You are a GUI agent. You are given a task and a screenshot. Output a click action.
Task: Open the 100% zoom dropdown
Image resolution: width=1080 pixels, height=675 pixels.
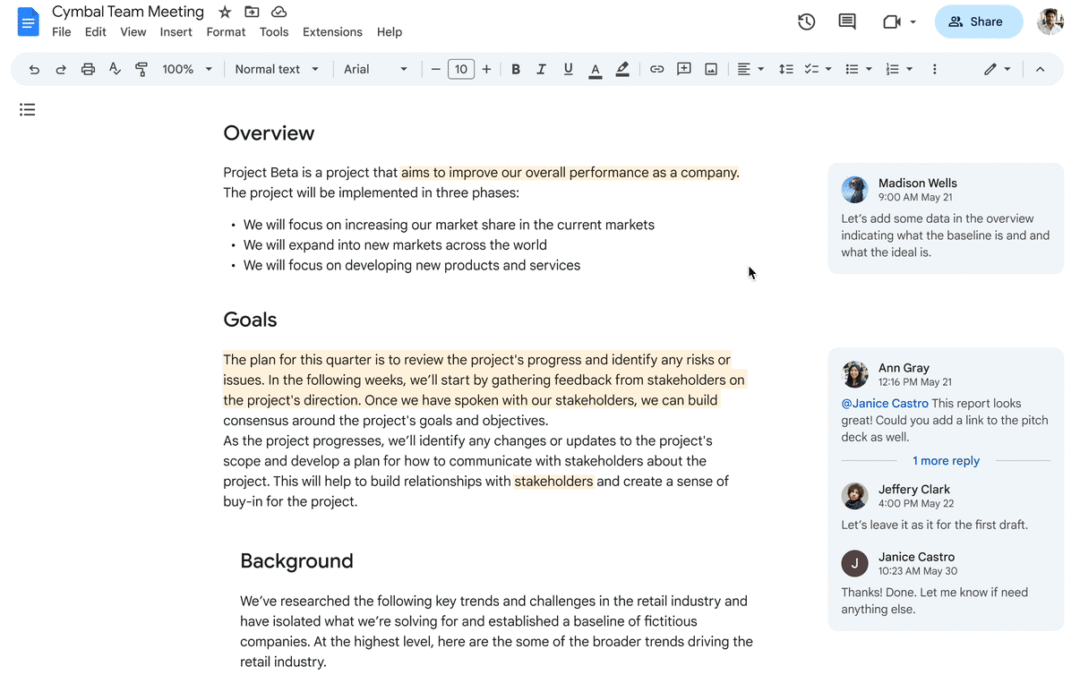[187, 69]
